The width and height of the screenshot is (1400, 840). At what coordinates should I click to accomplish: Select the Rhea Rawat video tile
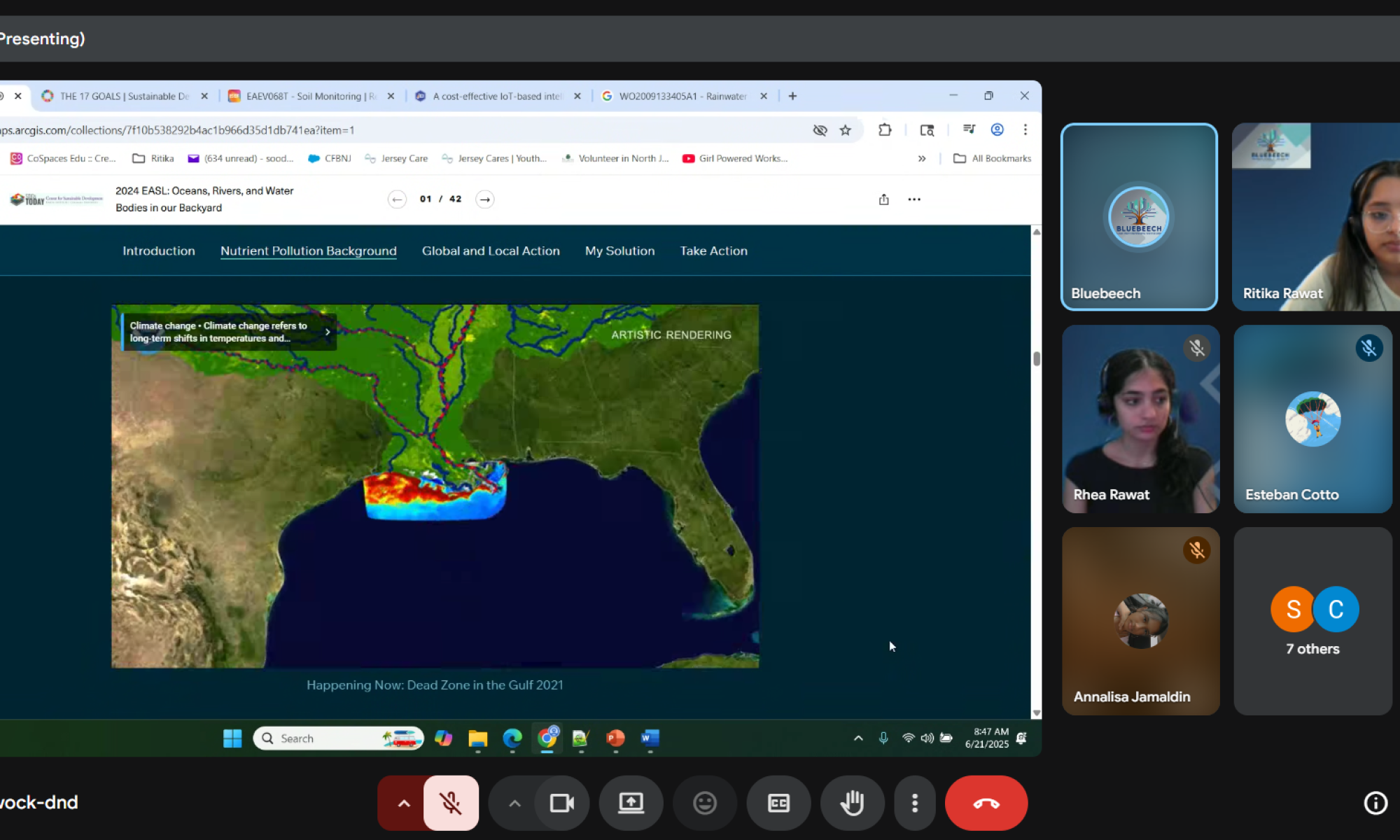pos(1140,419)
